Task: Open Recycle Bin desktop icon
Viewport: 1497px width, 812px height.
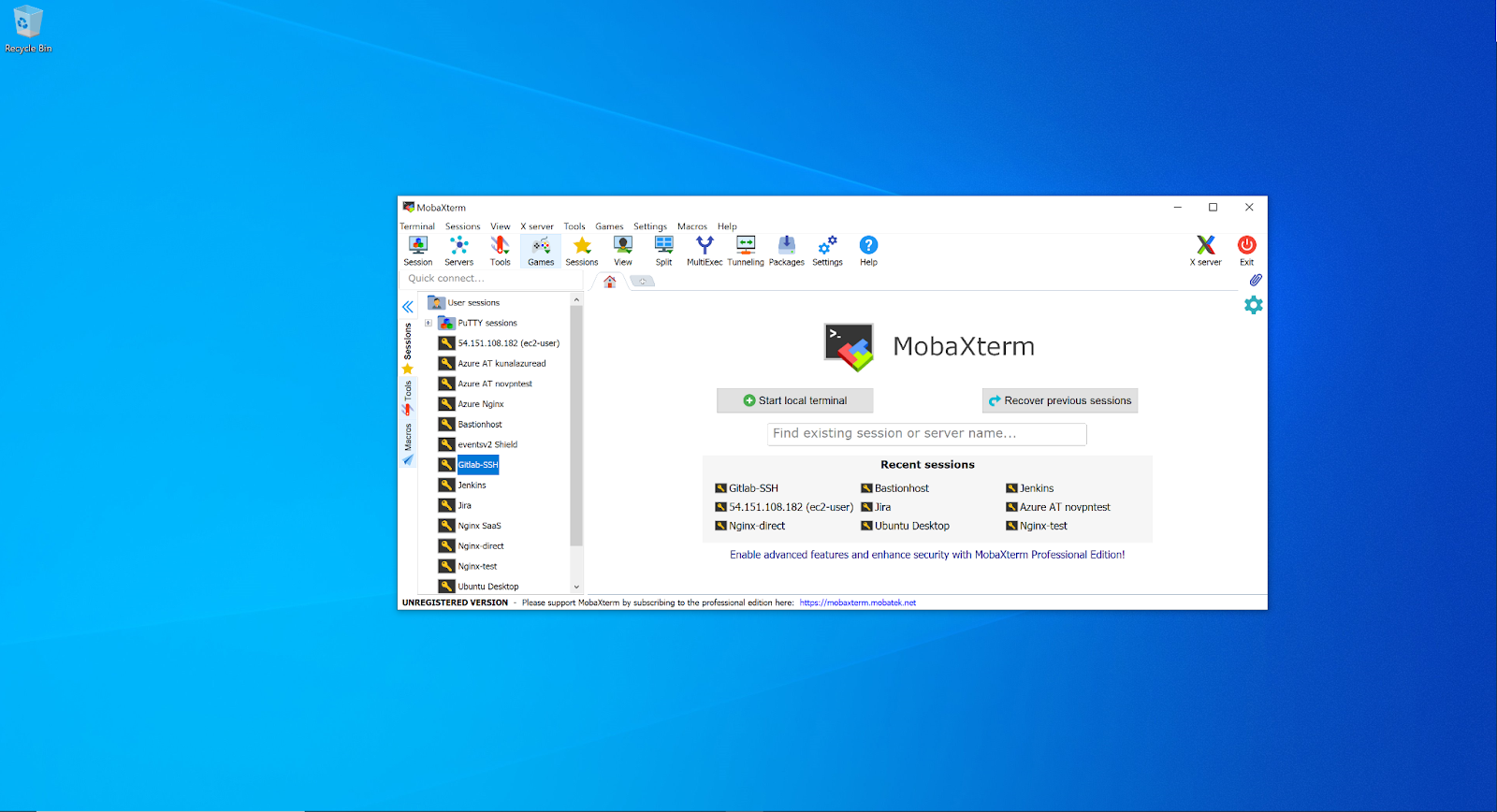Action: 28,29
